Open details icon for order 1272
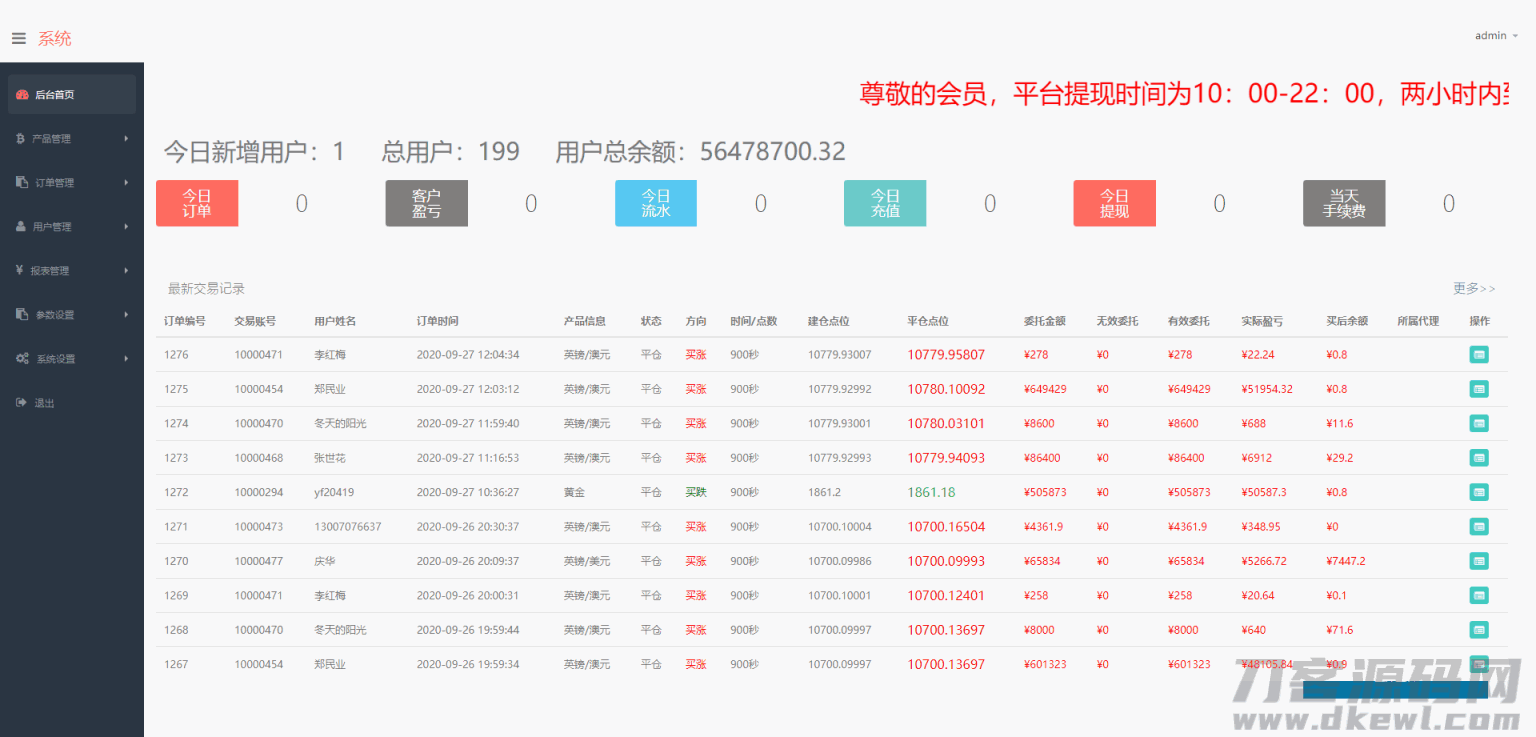This screenshot has height=737, width=1536. click(1479, 492)
